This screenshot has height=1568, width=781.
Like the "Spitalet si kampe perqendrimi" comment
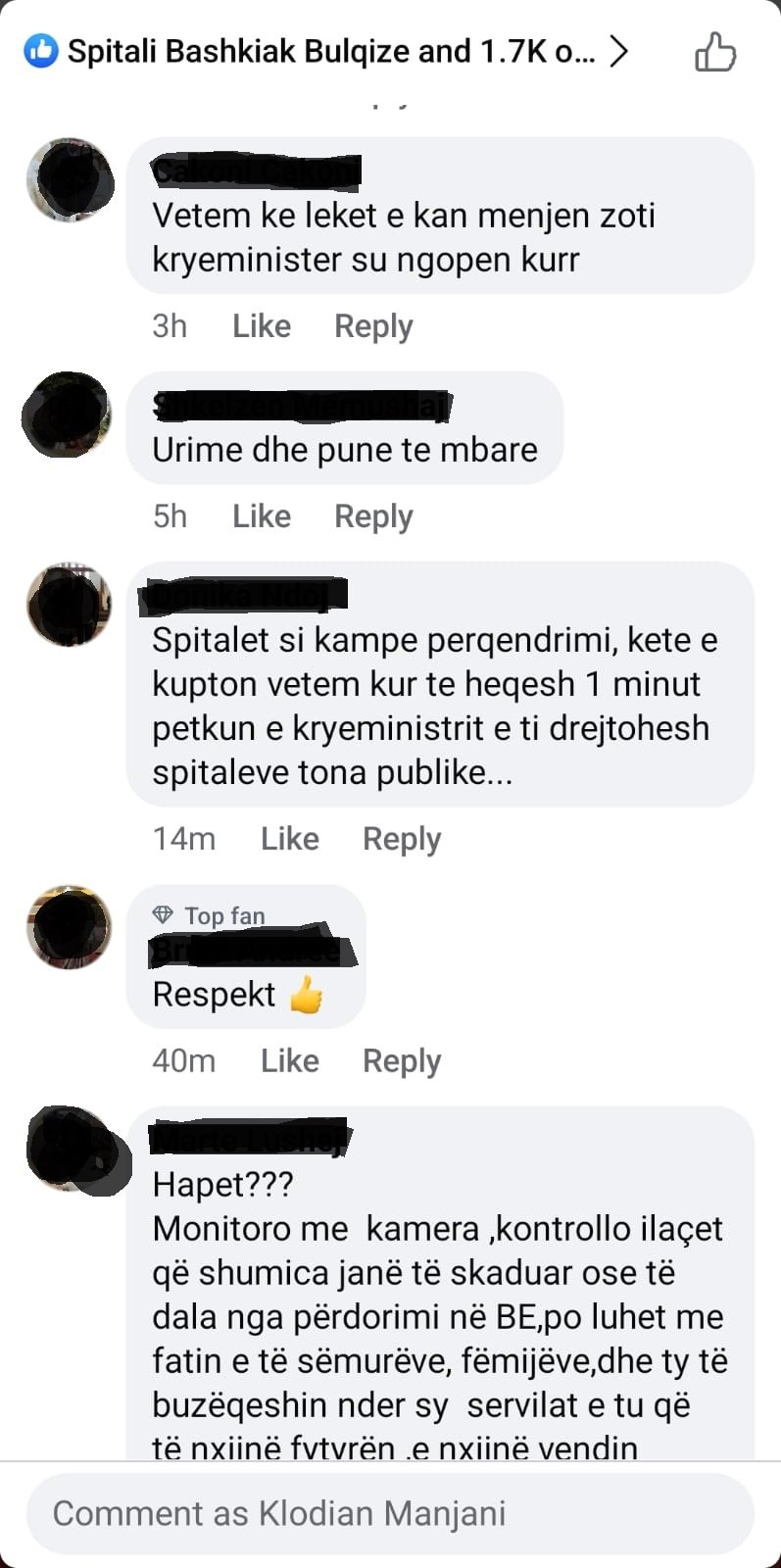click(290, 839)
